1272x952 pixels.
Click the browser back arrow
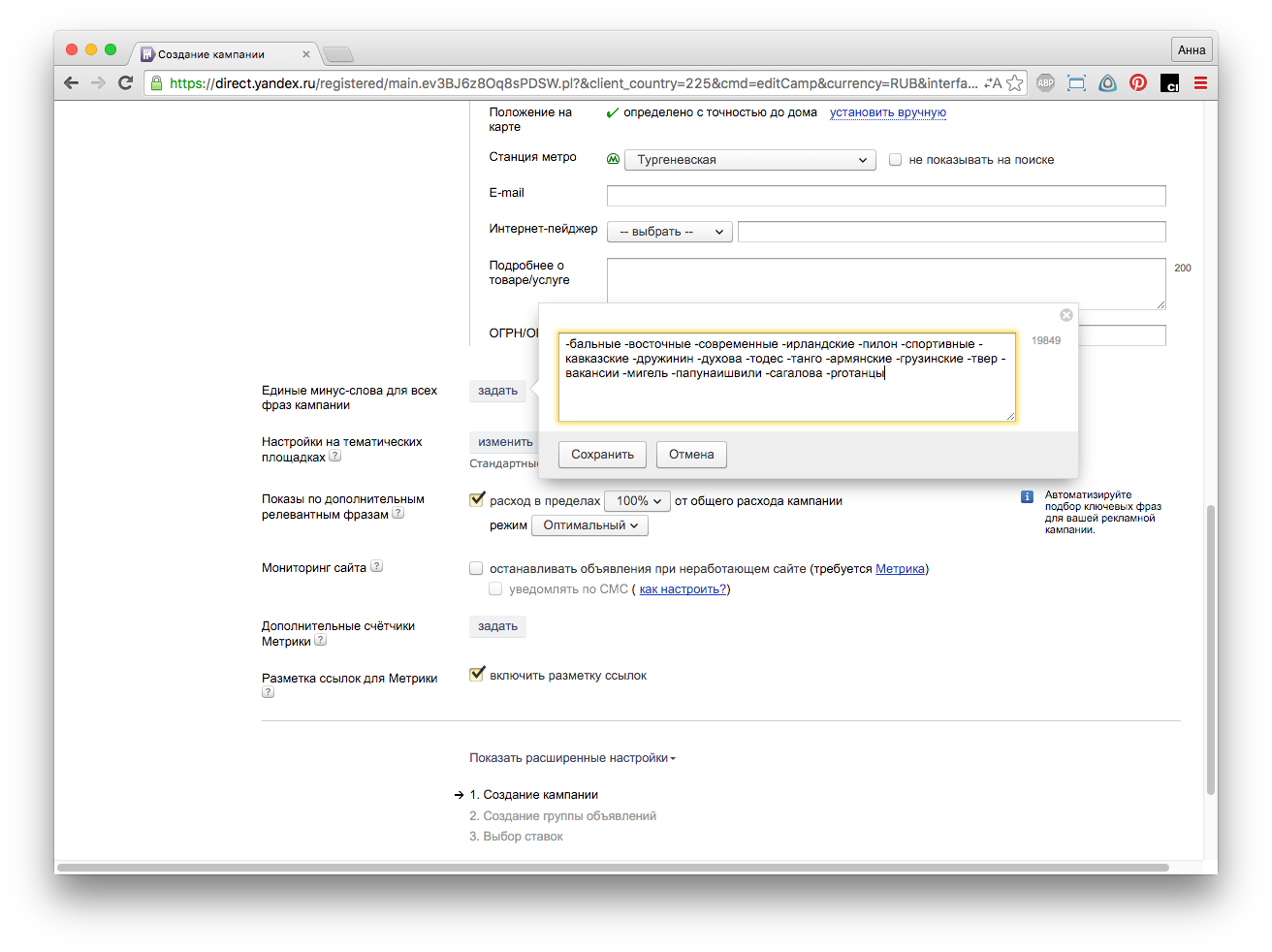coord(71,83)
